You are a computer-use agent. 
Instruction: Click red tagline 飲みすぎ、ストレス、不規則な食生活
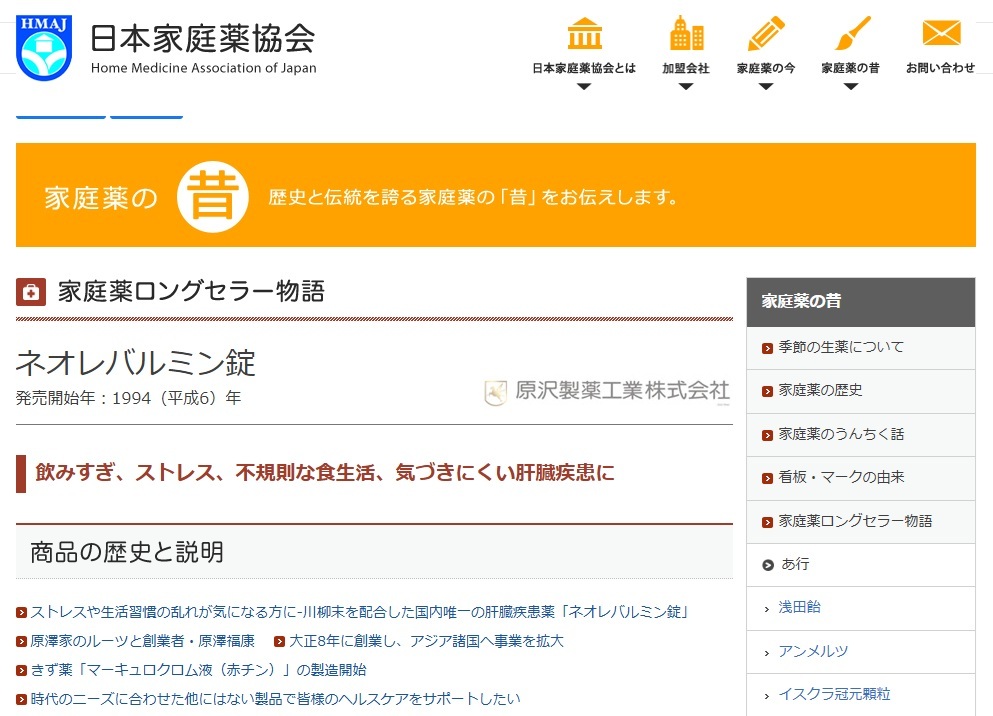pos(325,472)
